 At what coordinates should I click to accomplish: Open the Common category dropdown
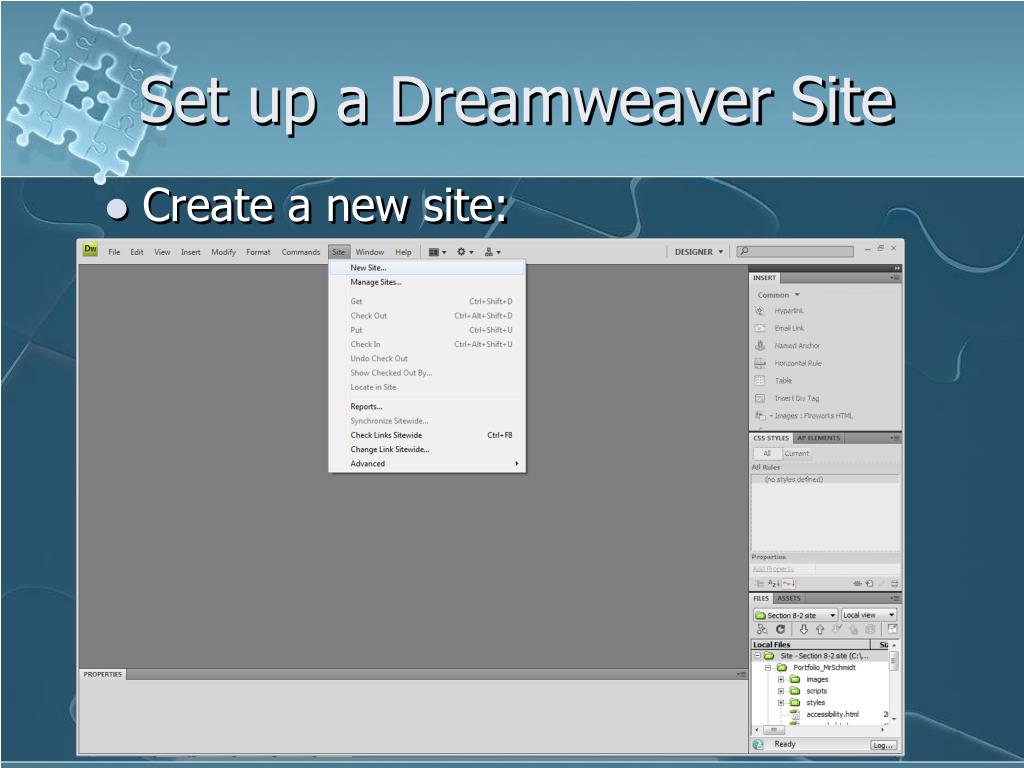click(x=778, y=295)
